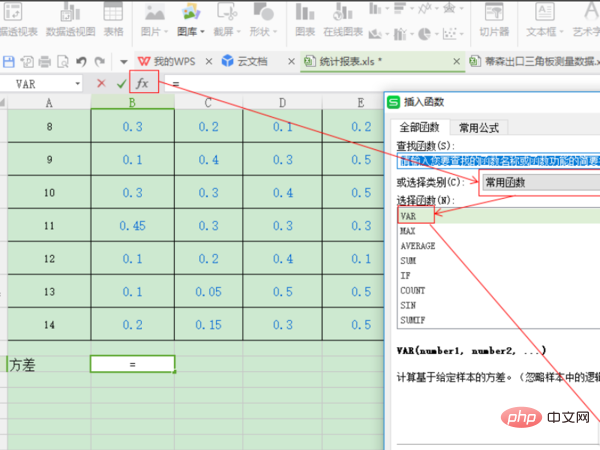Select column B header

132,102
